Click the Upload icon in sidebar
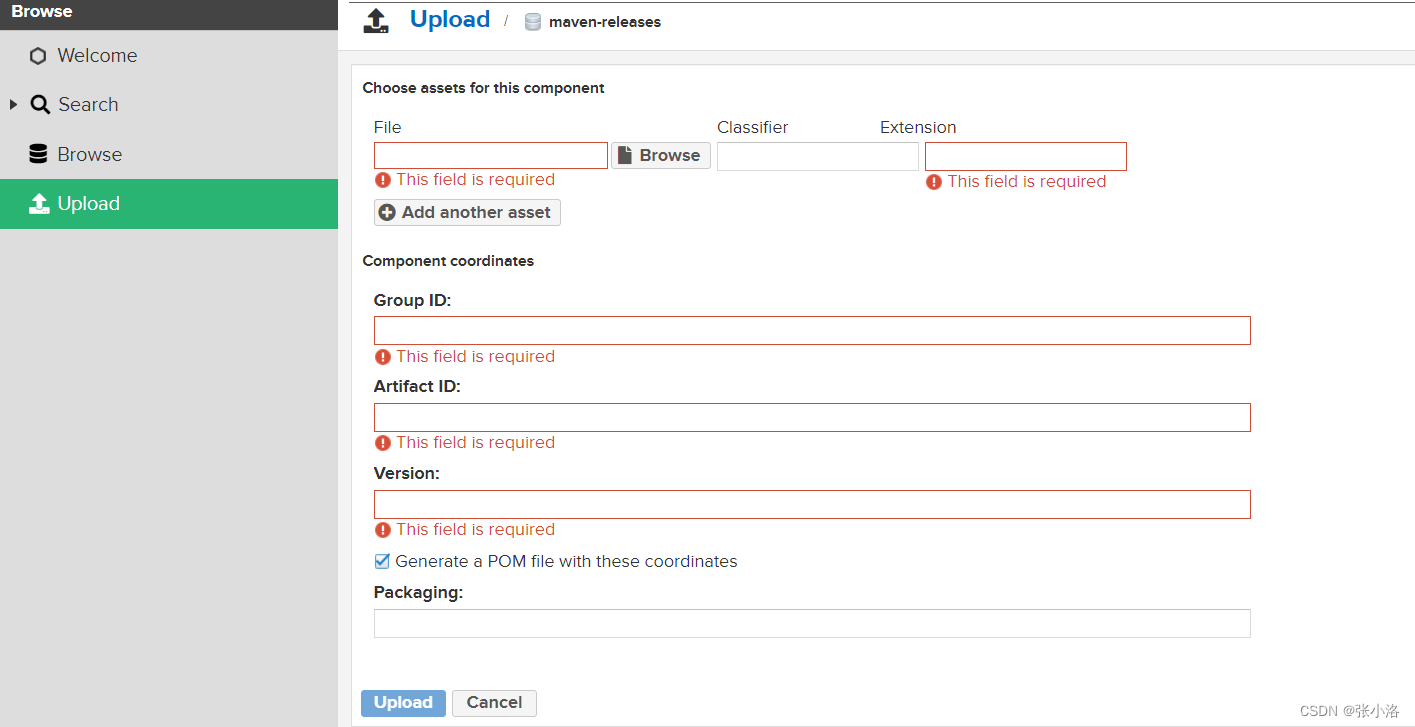The width and height of the screenshot is (1415, 727). coord(39,204)
